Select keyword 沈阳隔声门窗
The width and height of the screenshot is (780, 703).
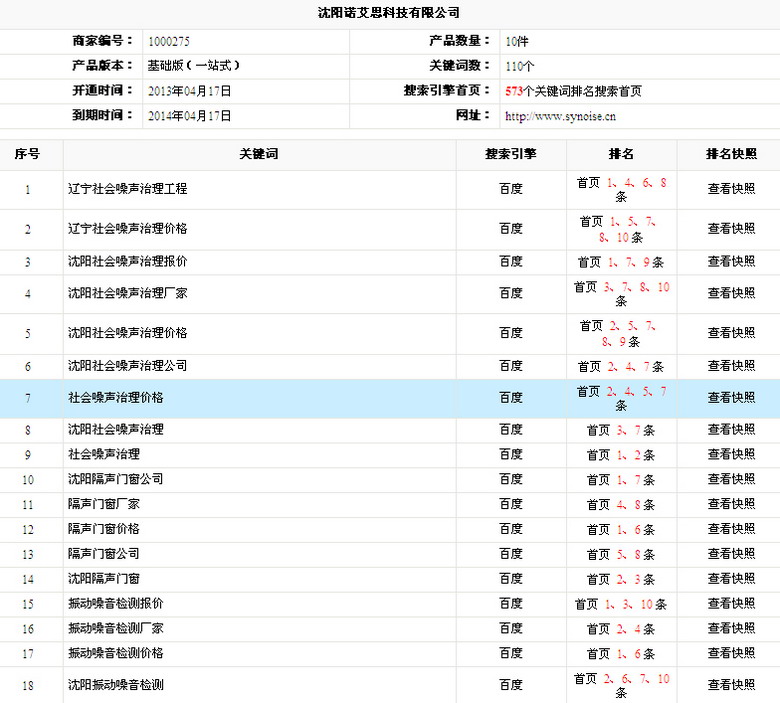pos(104,579)
